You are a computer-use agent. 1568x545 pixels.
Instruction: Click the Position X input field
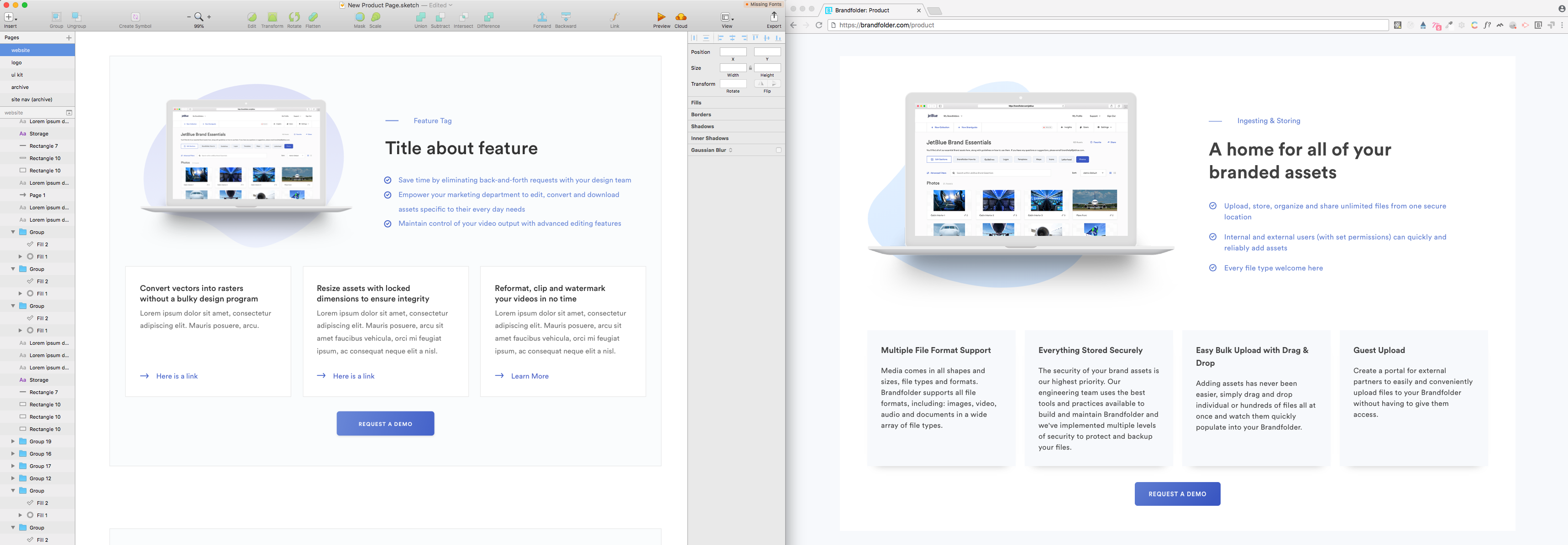tap(733, 52)
